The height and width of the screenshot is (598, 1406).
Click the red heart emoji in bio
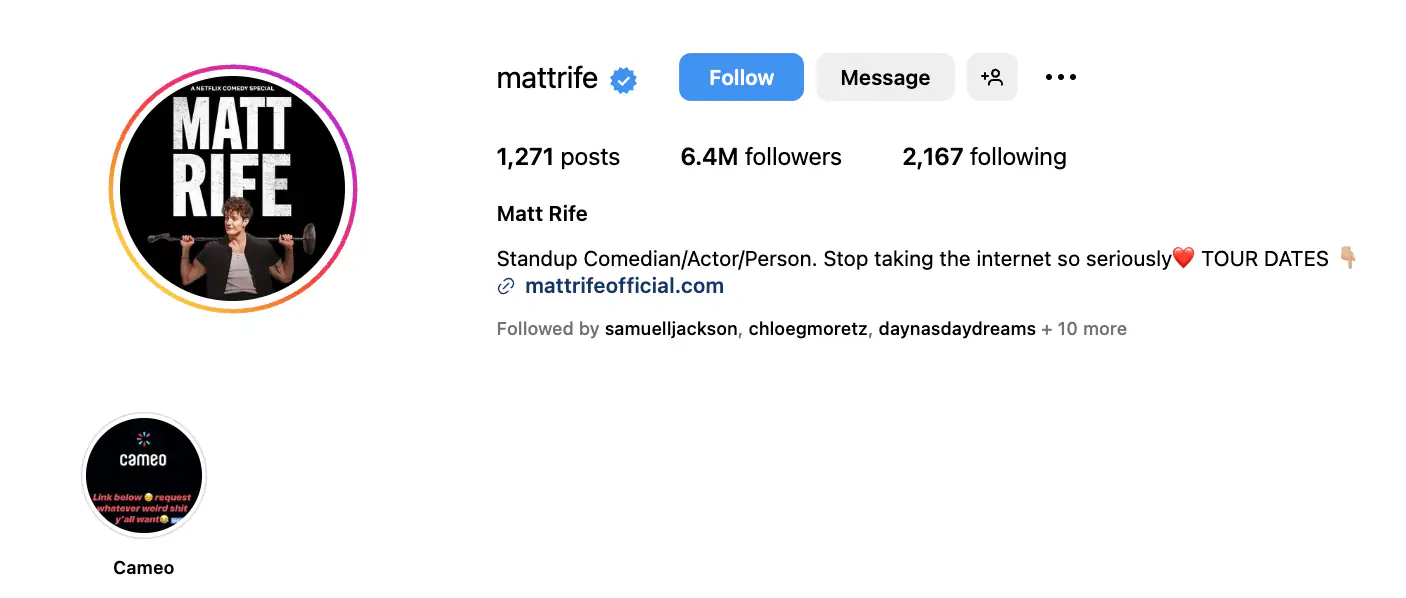1183,259
